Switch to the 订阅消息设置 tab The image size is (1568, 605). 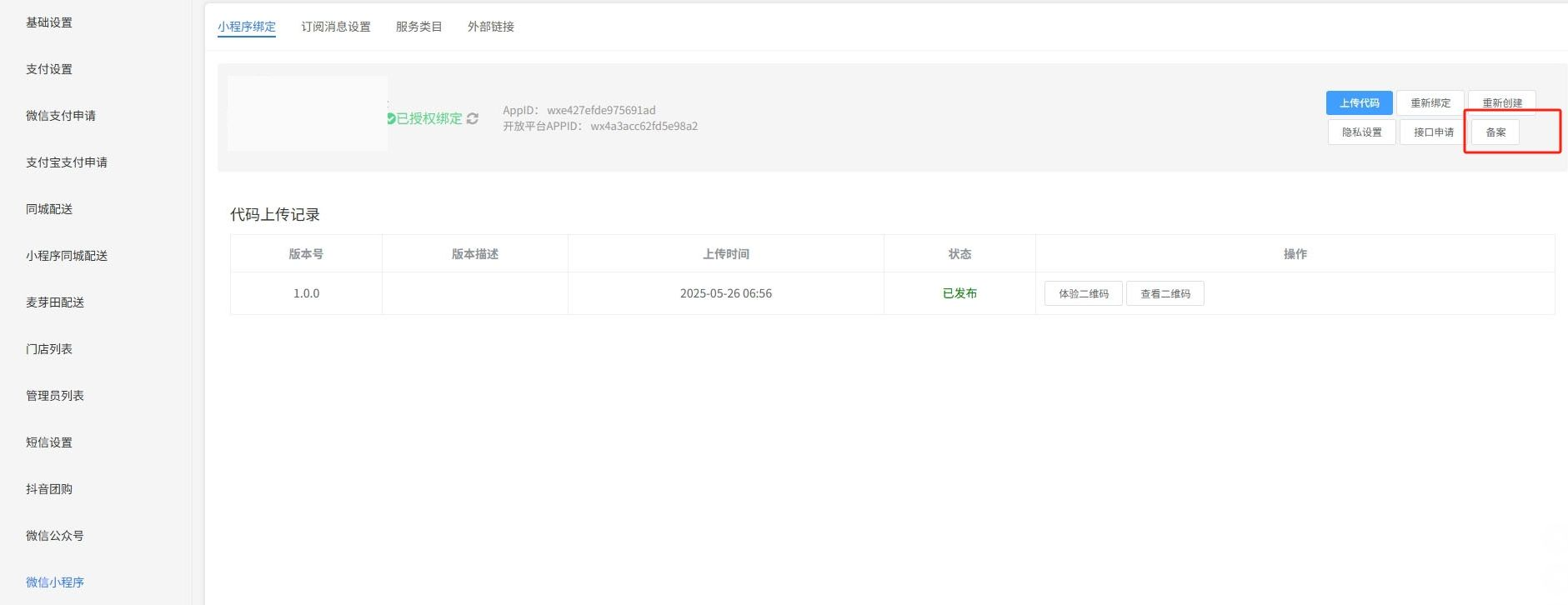(x=336, y=27)
